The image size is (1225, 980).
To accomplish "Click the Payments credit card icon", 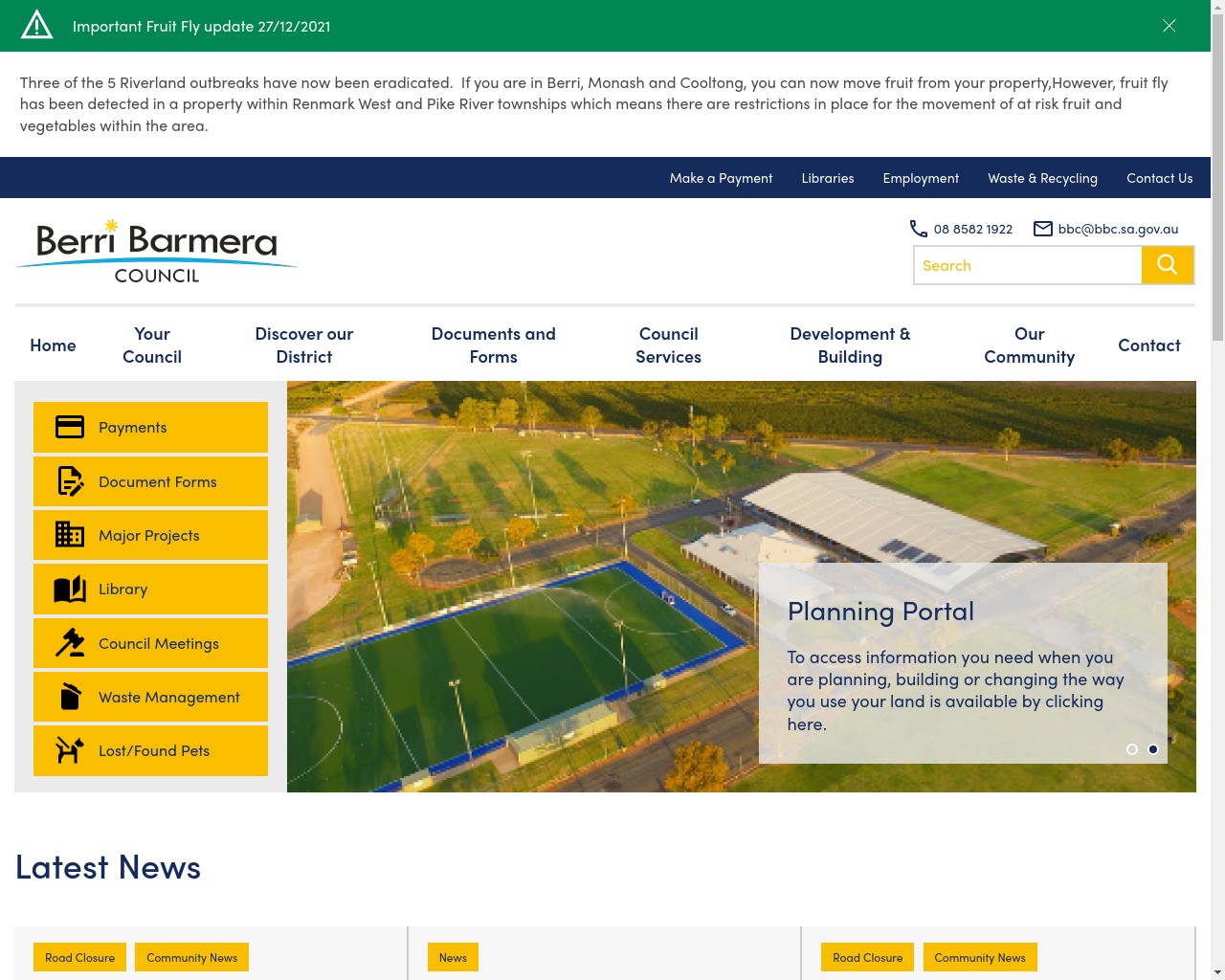I will point(70,427).
